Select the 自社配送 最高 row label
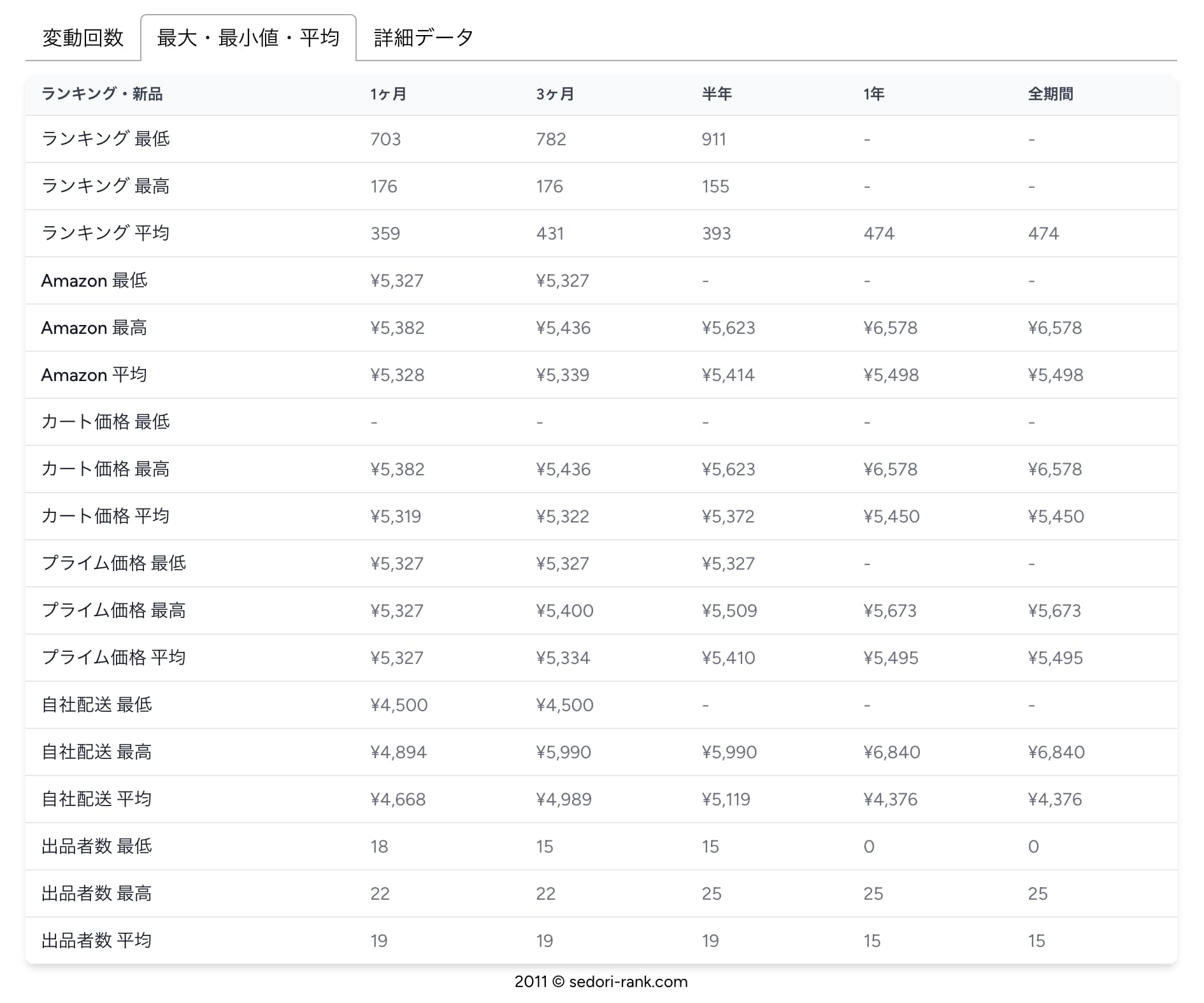Screen dimensions: 1204x1003 [97, 752]
